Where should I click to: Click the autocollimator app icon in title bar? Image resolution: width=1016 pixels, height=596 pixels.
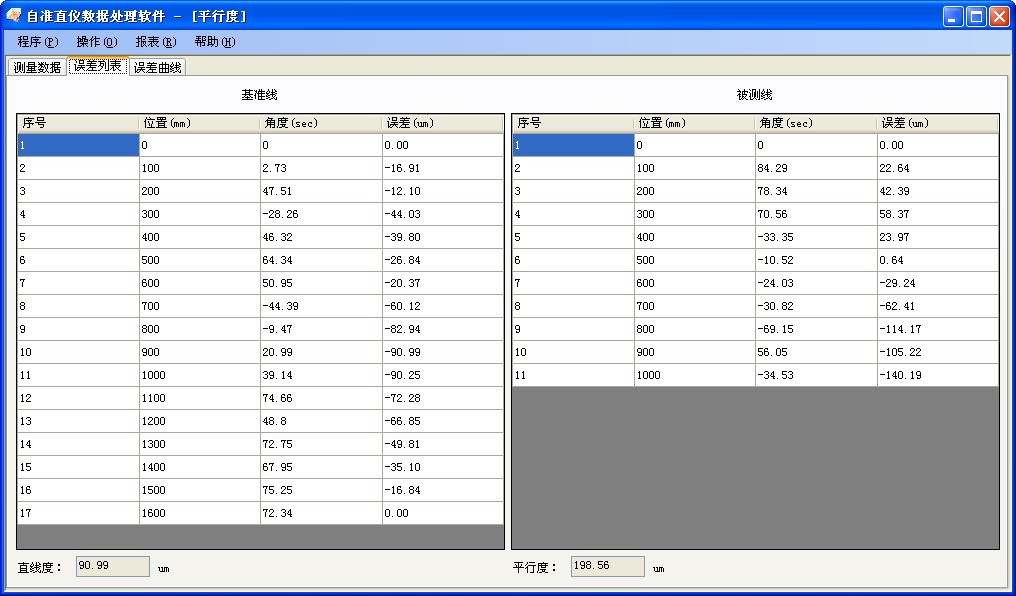pos(14,15)
